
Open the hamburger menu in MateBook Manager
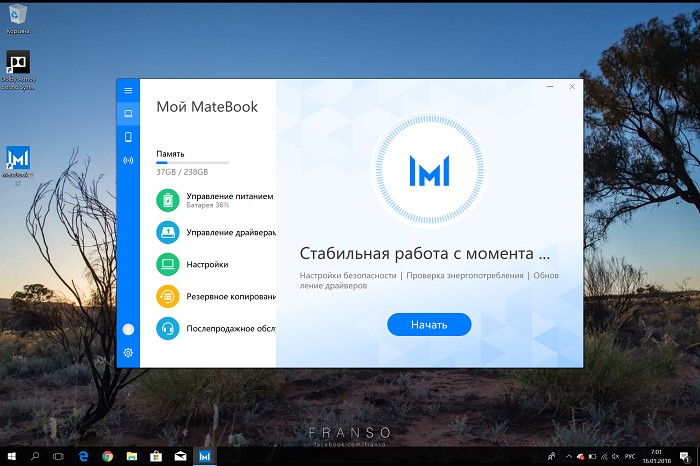(128, 91)
